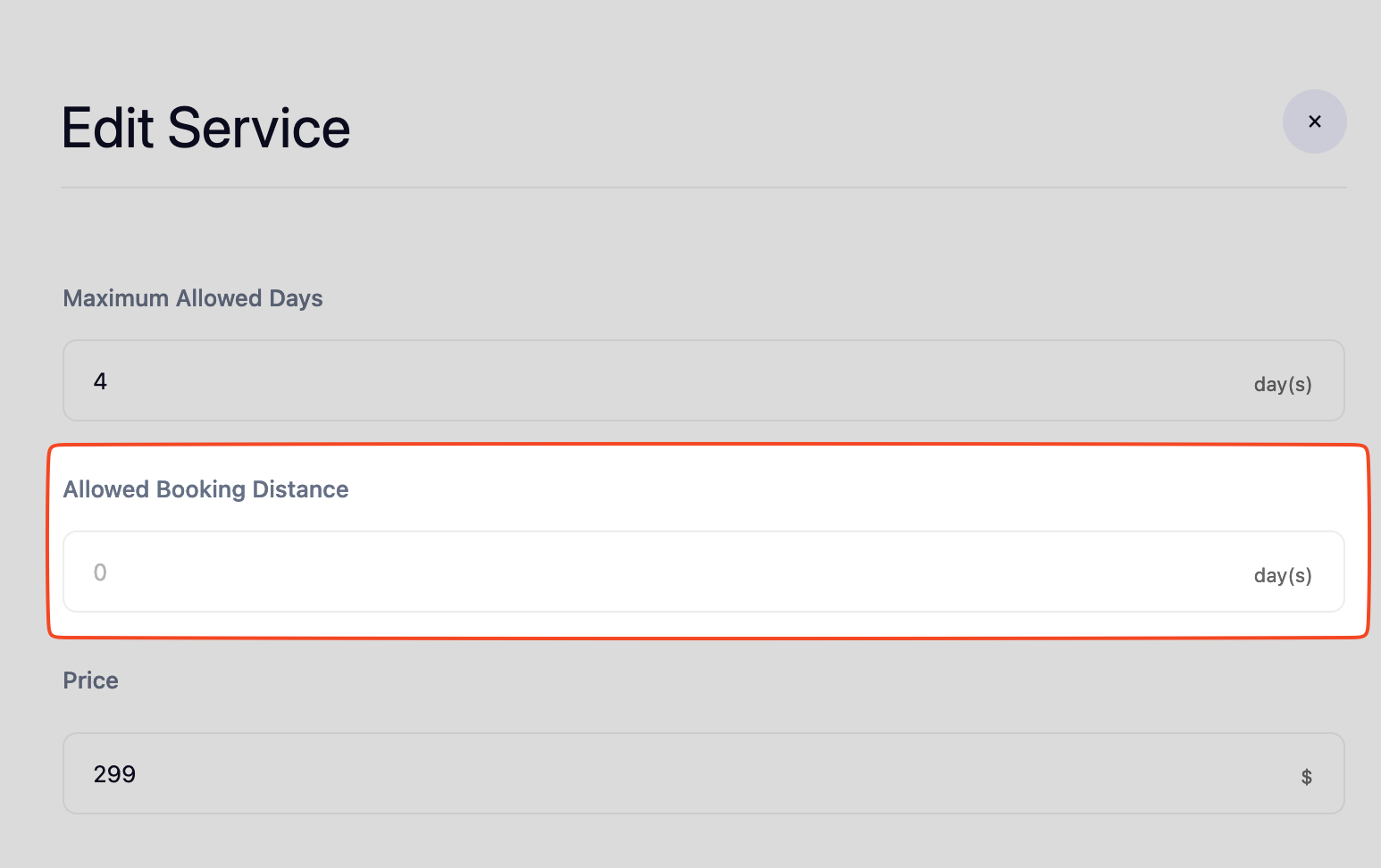
Task: Click the "Price" field label
Action: tap(90, 680)
